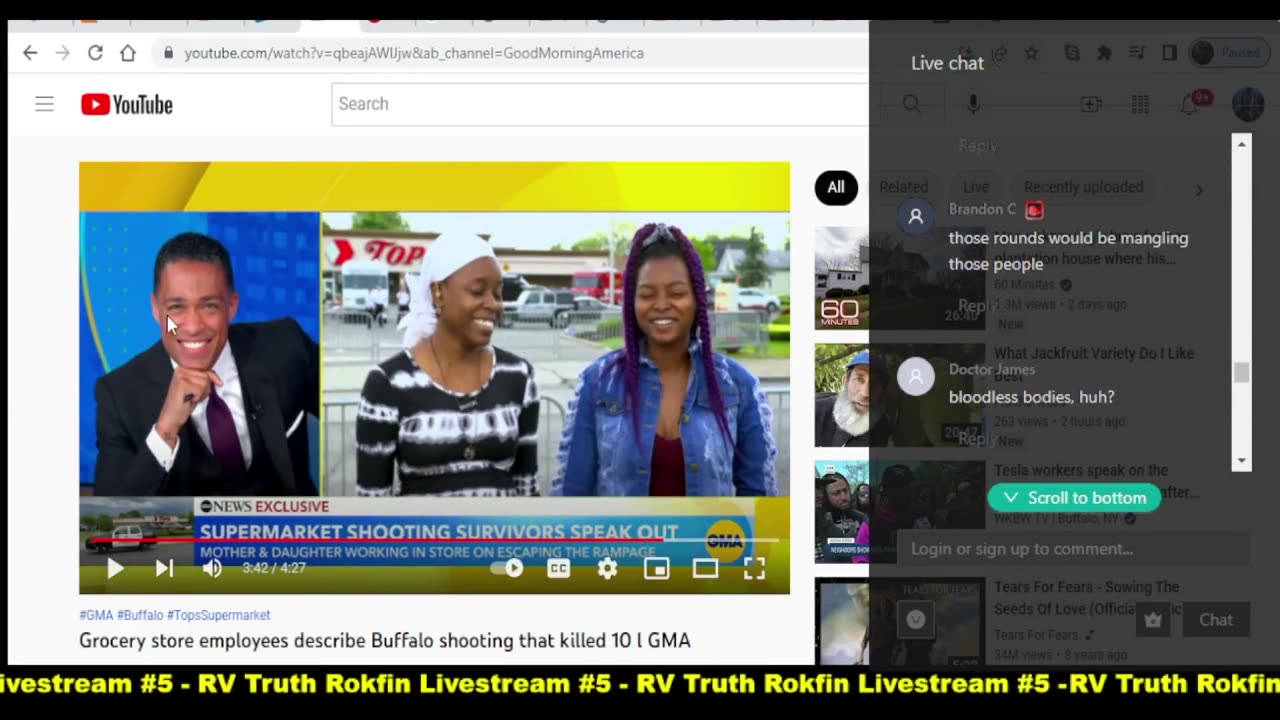
Task: Click the YouTube search magnifier button
Action: [911, 104]
